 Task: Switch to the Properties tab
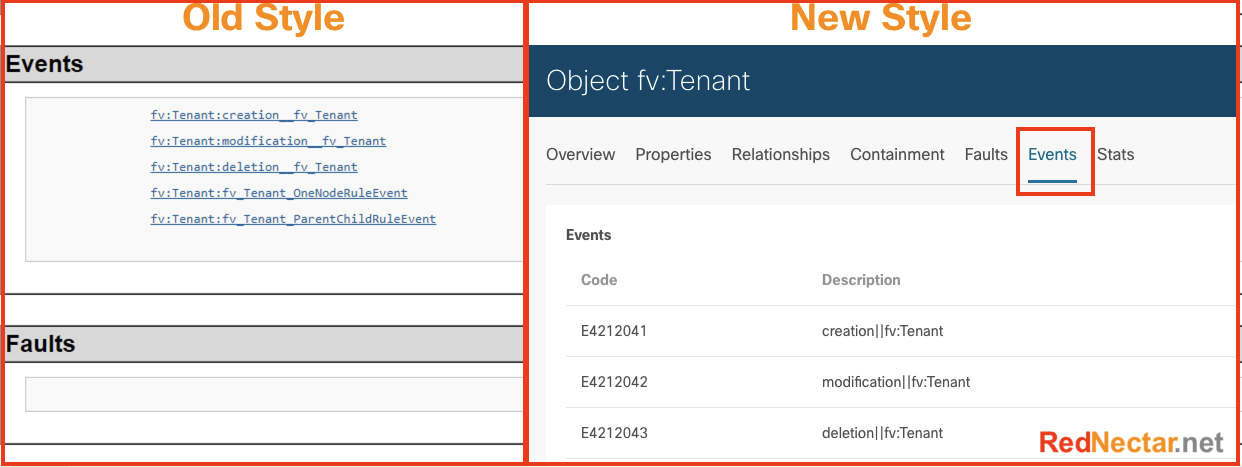(x=673, y=155)
